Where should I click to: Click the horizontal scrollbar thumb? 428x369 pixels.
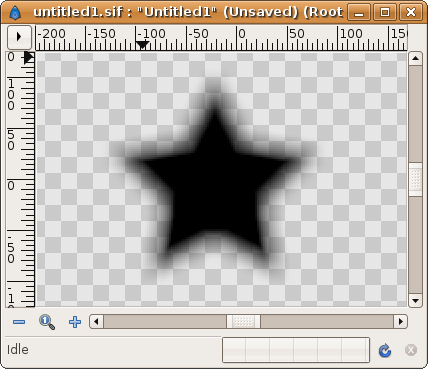[x=243, y=322]
